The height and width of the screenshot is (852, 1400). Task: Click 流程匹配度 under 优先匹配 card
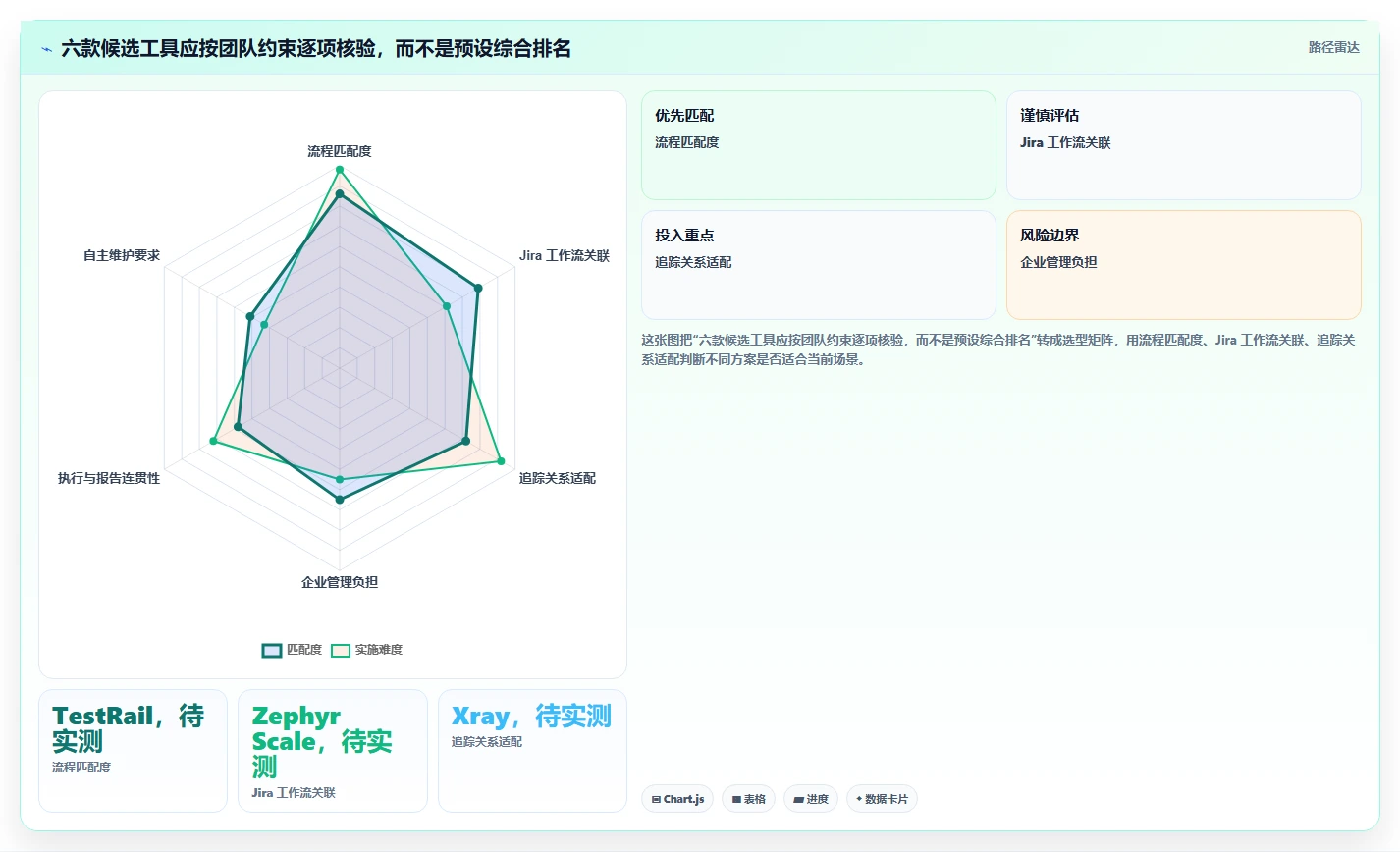[x=687, y=142]
